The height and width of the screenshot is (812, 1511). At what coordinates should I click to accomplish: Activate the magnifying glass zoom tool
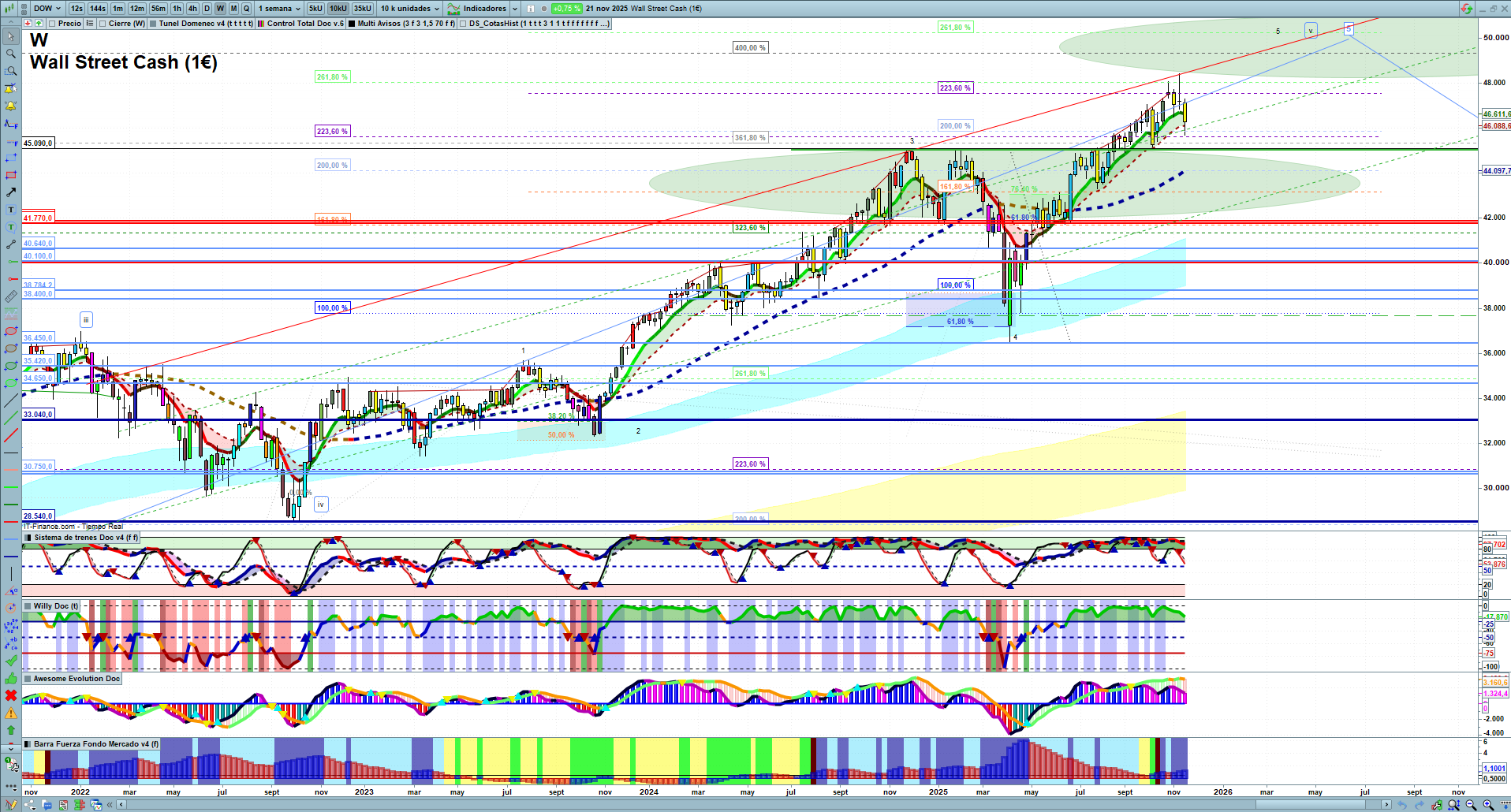pyautogui.click(x=11, y=54)
